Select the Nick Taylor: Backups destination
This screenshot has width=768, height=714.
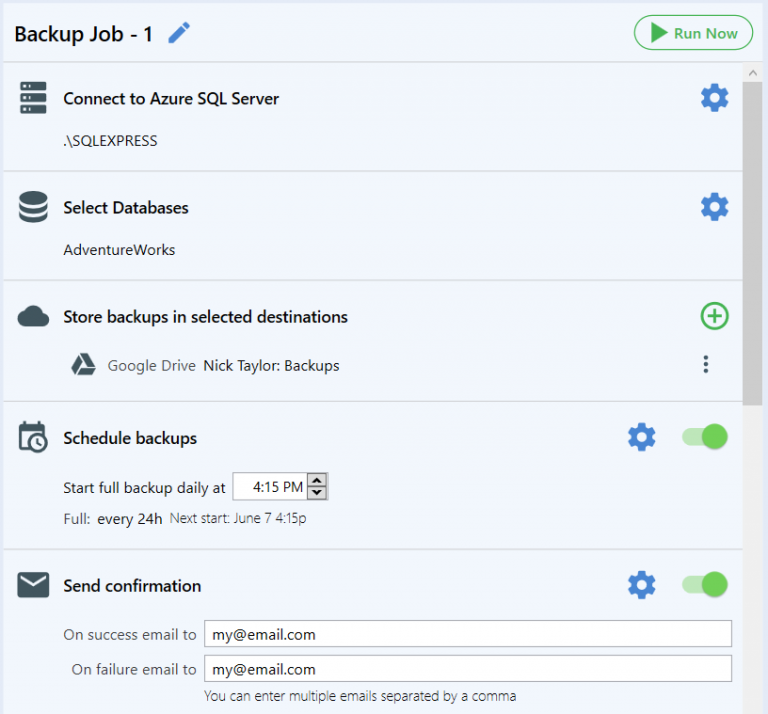[271, 366]
